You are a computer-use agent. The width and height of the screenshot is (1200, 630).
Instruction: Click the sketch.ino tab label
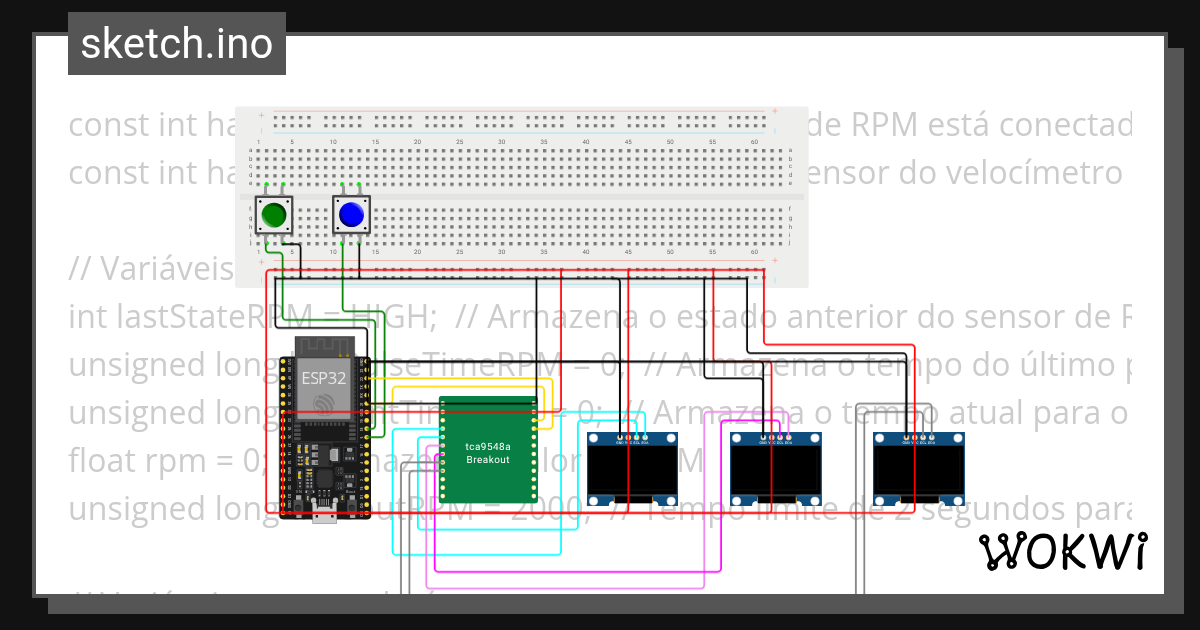coord(176,42)
